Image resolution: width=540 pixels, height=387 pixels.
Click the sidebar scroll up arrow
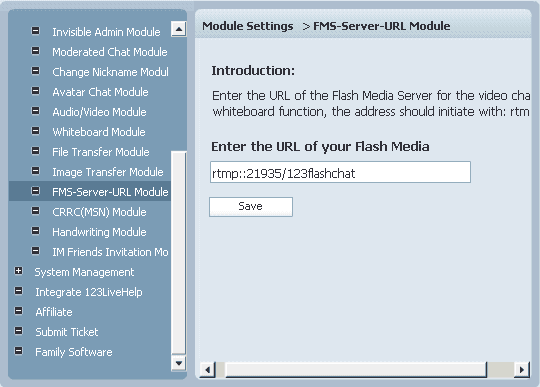tap(178, 29)
